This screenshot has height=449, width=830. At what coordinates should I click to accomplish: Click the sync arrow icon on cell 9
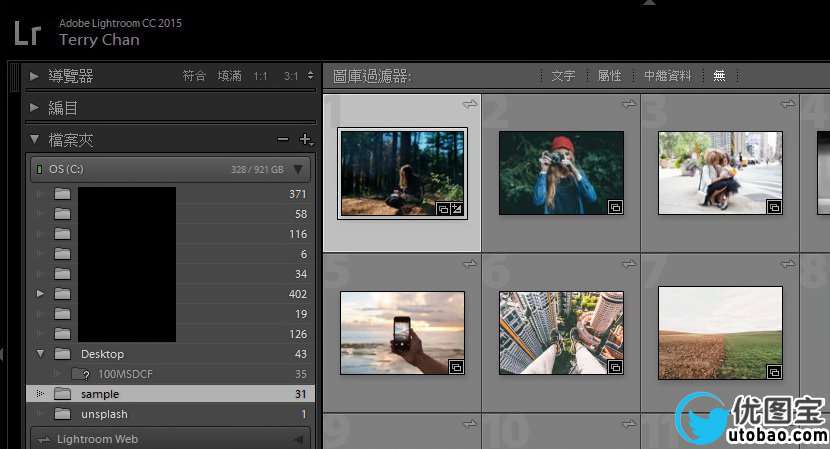point(470,424)
